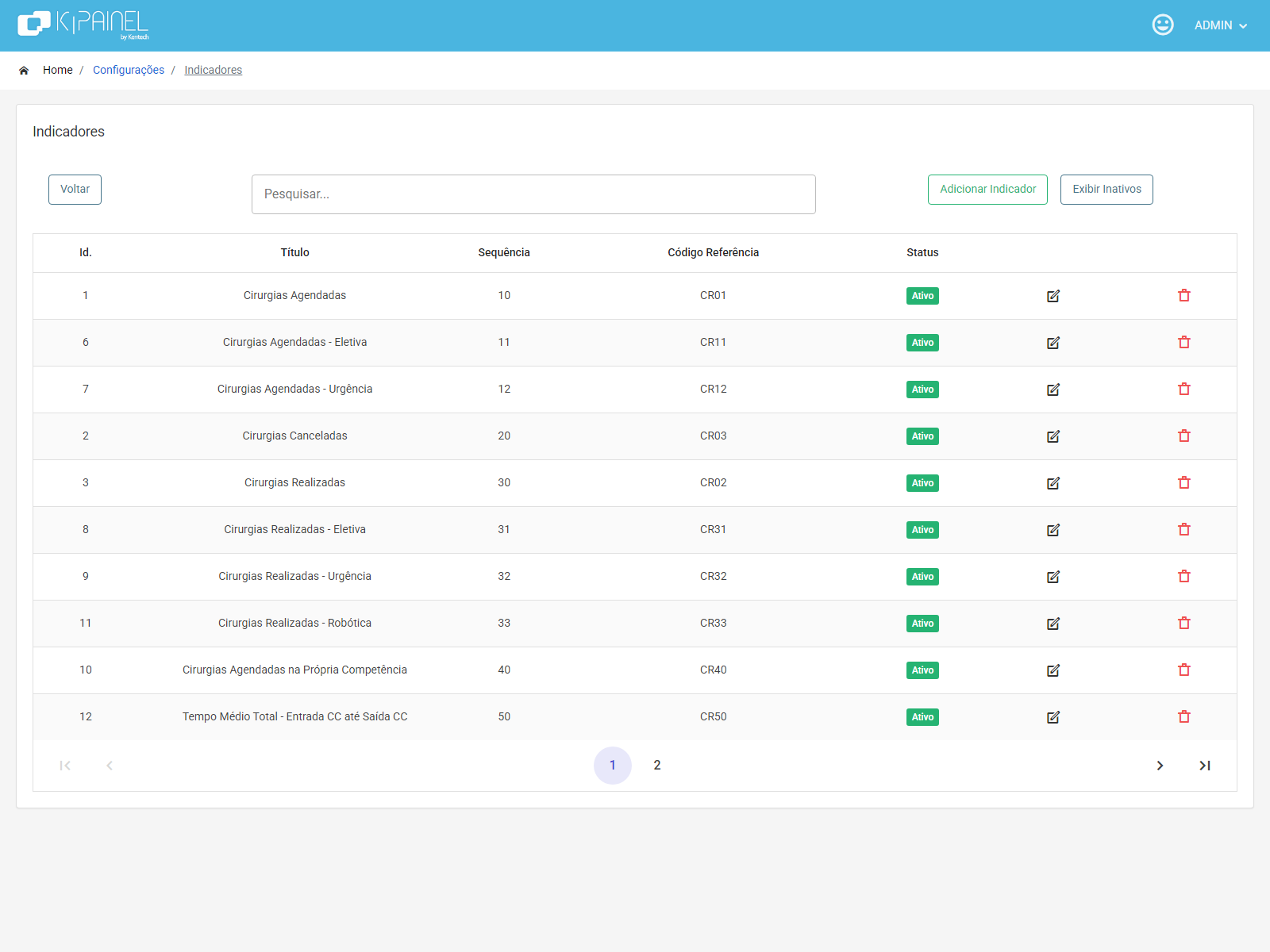Screen dimensions: 1270x952
Task: Open Home breadcrumb link
Action: tap(58, 70)
